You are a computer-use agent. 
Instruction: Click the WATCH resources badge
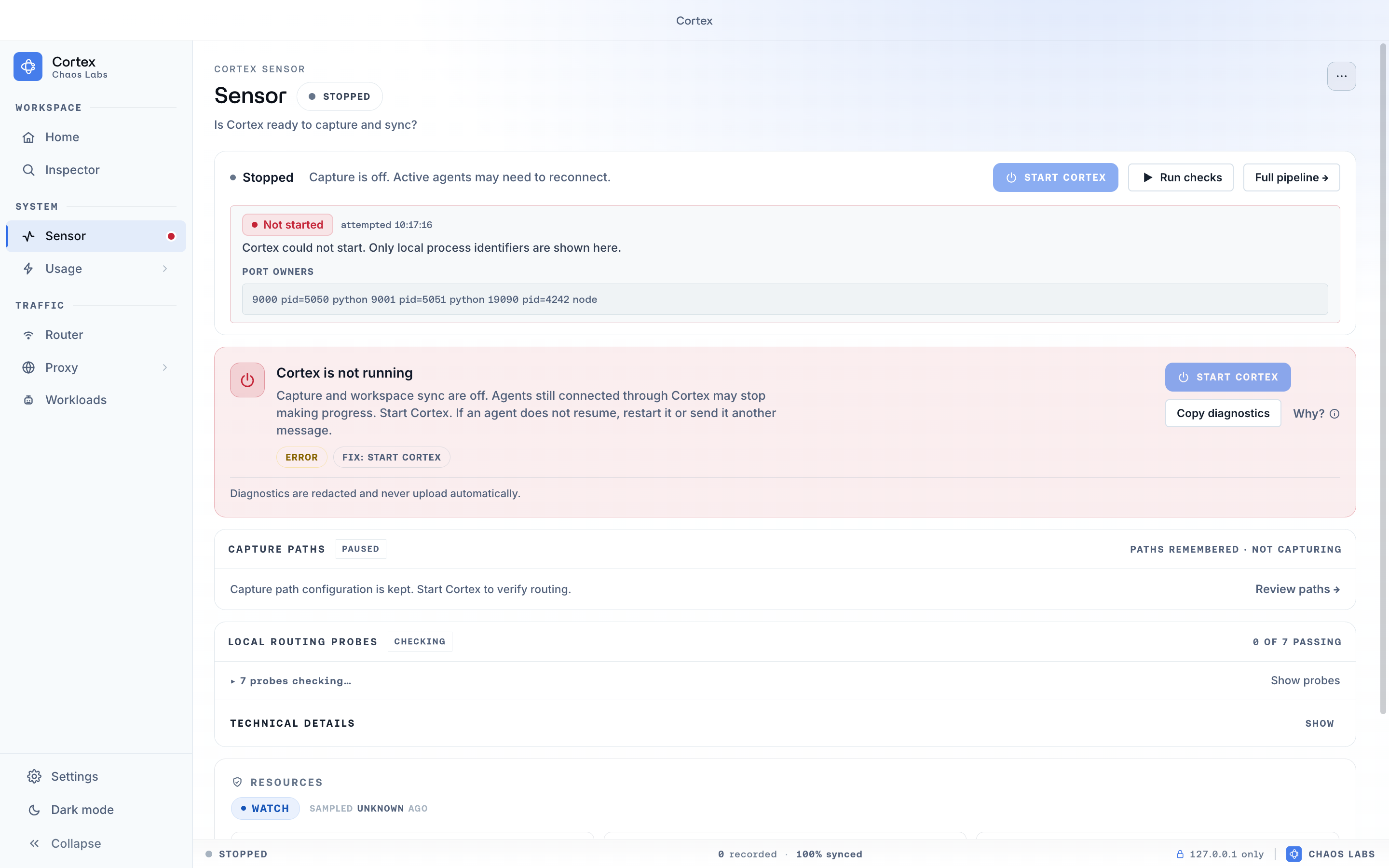[265, 808]
